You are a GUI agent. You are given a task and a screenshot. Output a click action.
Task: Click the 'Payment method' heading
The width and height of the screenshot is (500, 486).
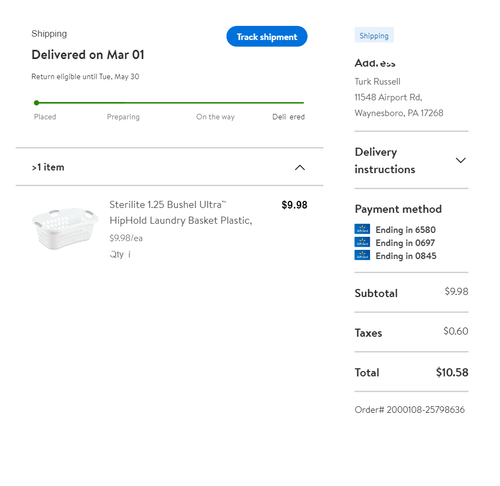[x=398, y=209]
